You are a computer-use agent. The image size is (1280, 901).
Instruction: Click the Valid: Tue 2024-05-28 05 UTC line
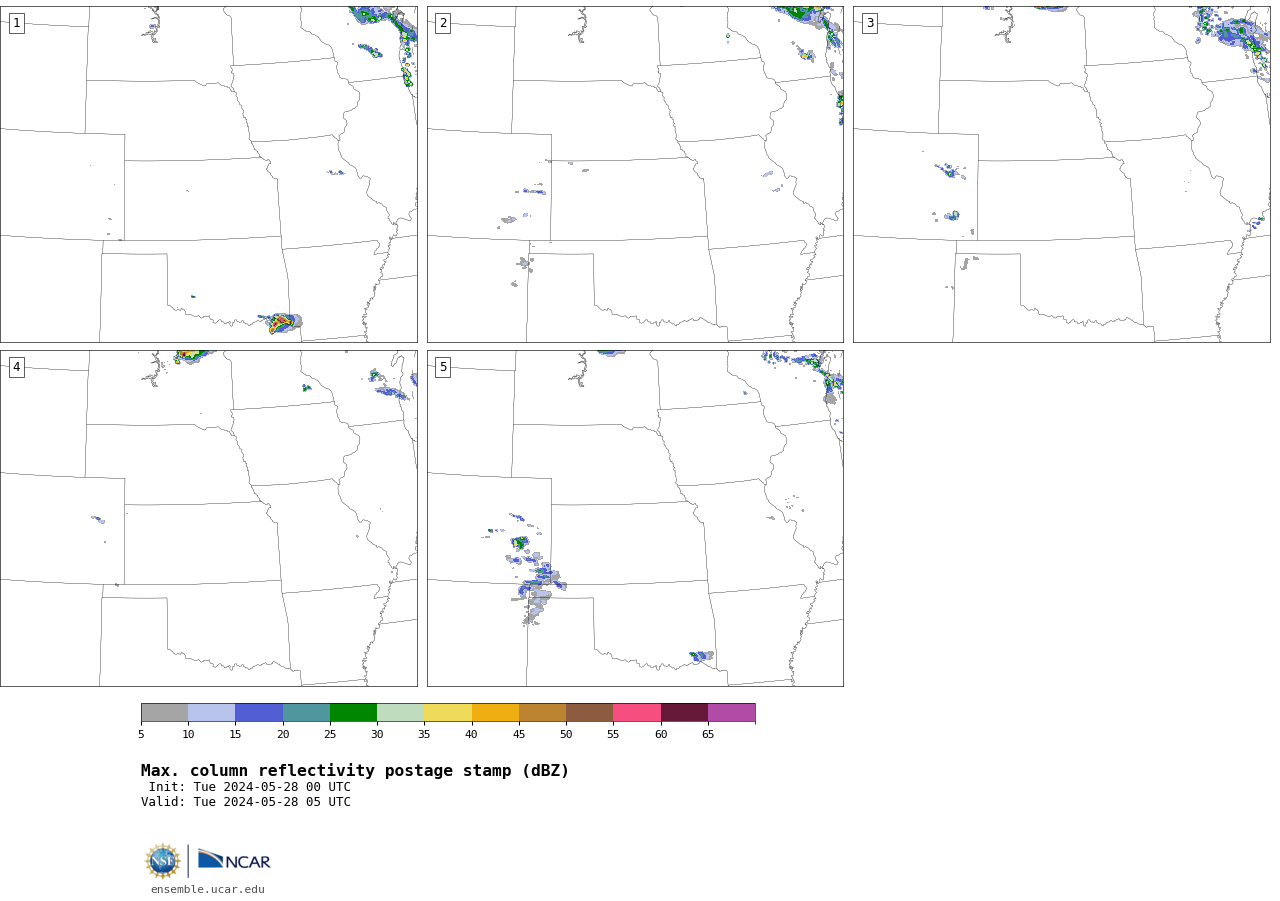tap(246, 802)
